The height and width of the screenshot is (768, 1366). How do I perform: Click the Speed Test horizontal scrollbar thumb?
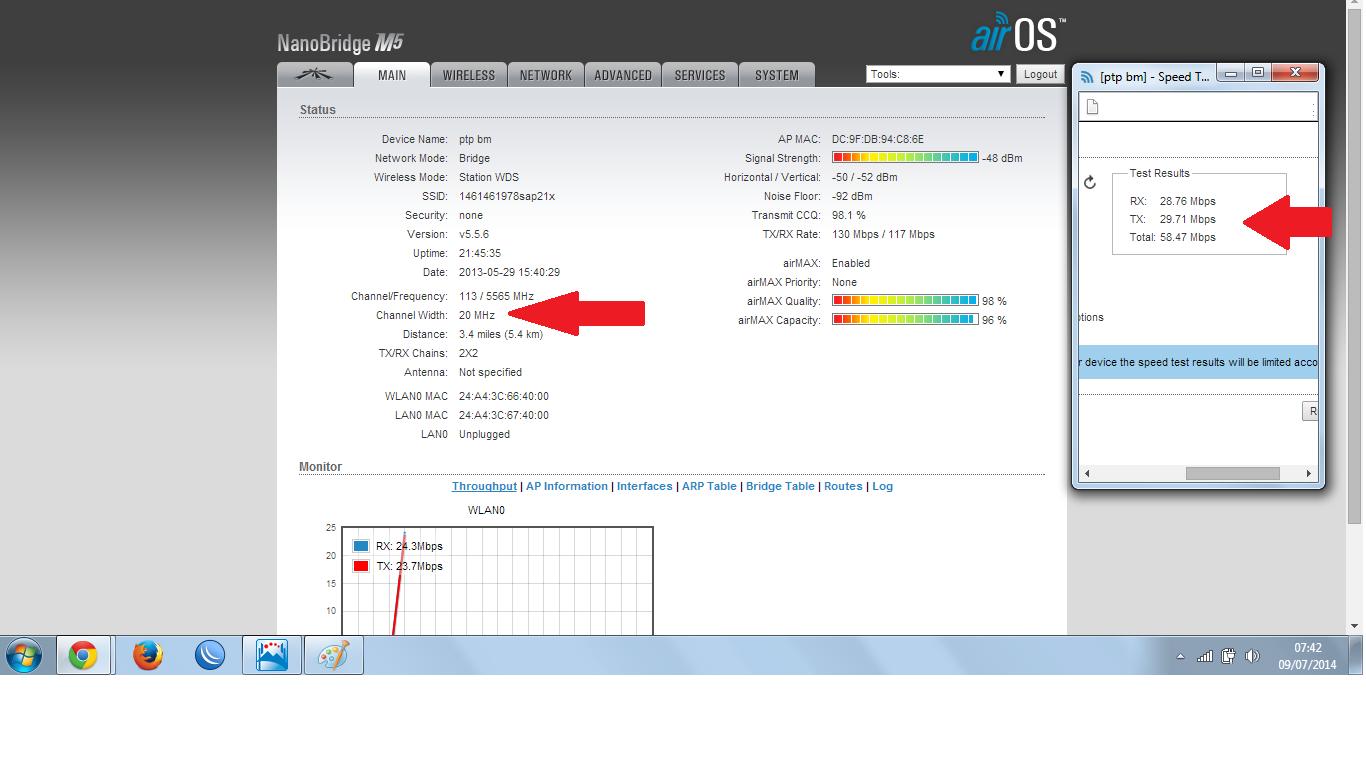[1233, 473]
